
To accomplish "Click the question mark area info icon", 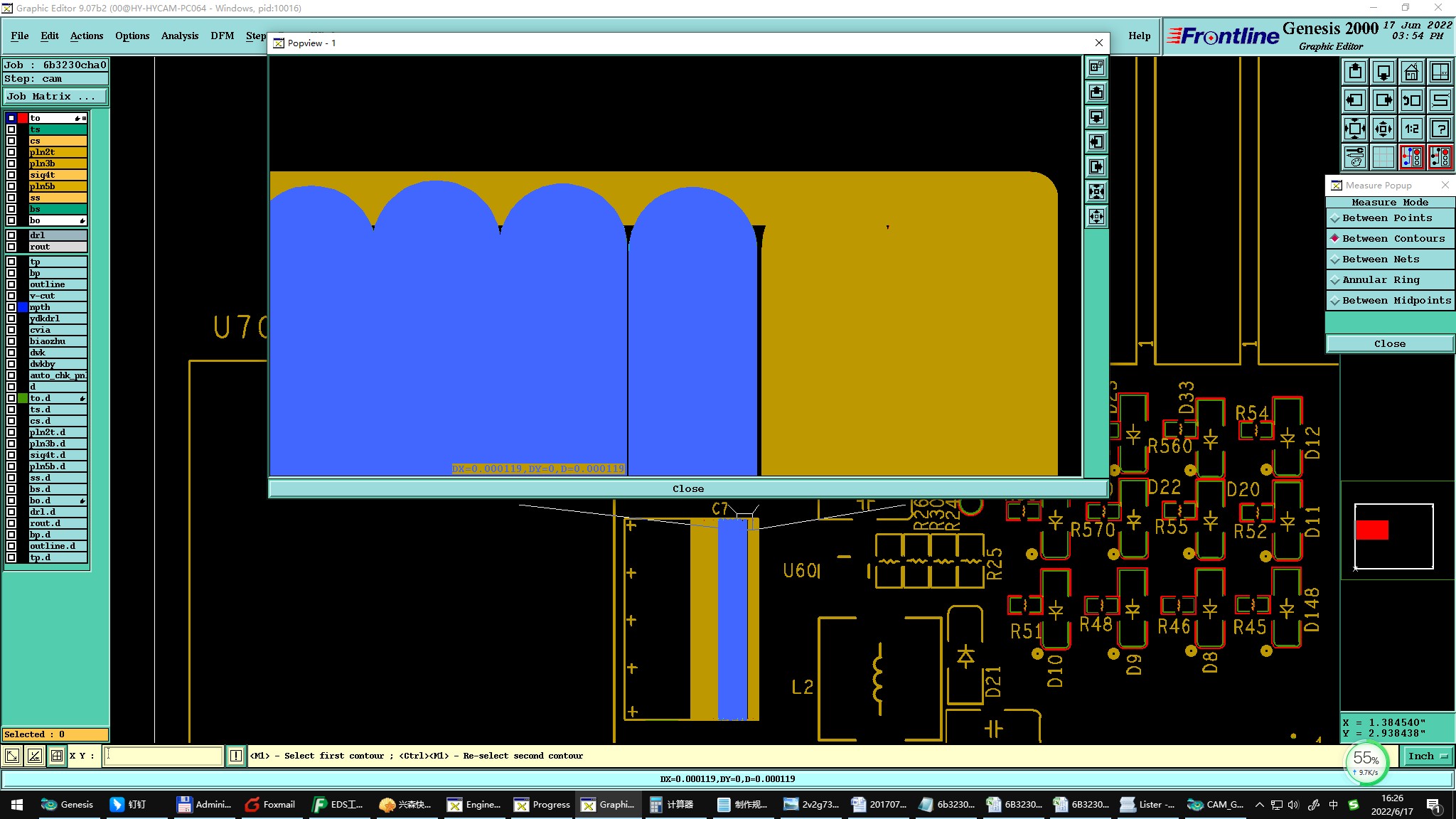I will (x=1440, y=129).
